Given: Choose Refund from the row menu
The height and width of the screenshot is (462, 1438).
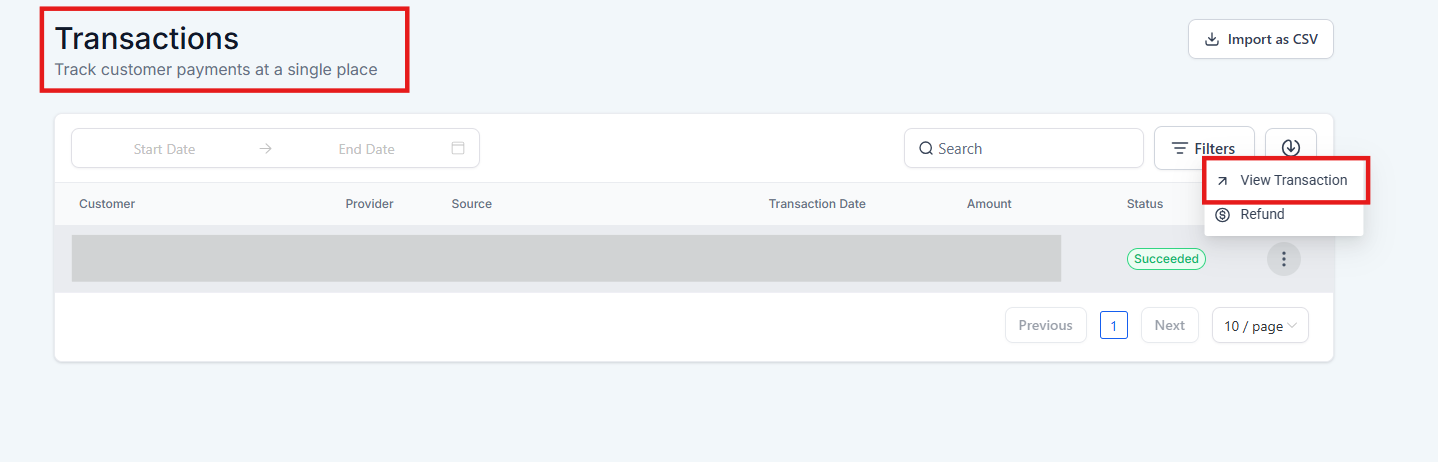Looking at the screenshot, I should pyautogui.click(x=1262, y=214).
